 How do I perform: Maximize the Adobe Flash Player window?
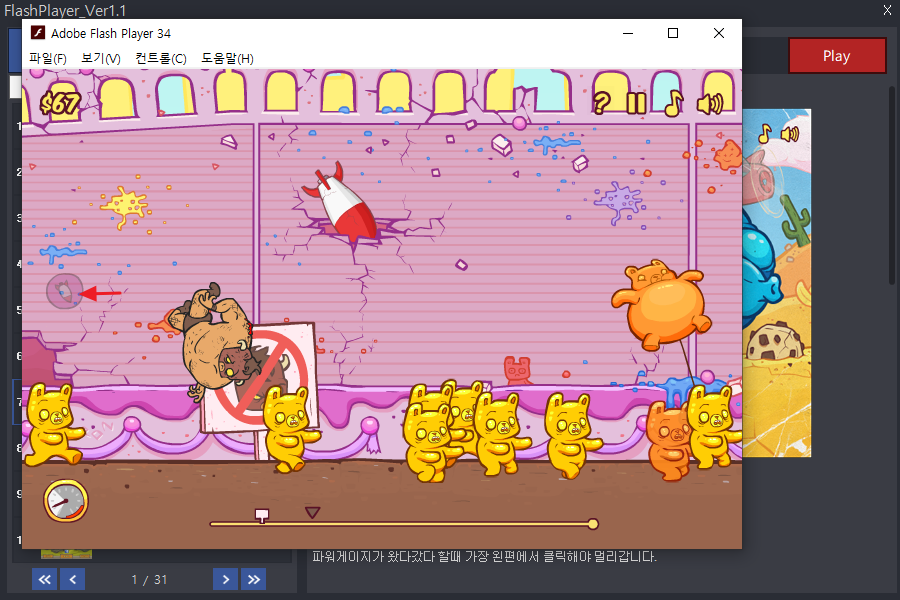pos(673,33)
